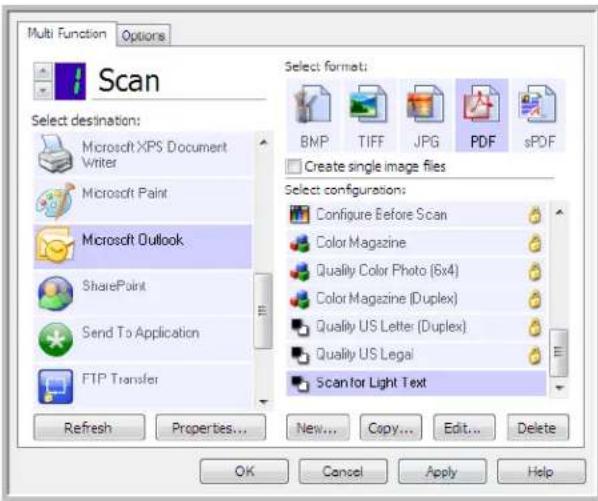Confirm with the OK button
Screen dimensions: 598x501
pos(244,471)
